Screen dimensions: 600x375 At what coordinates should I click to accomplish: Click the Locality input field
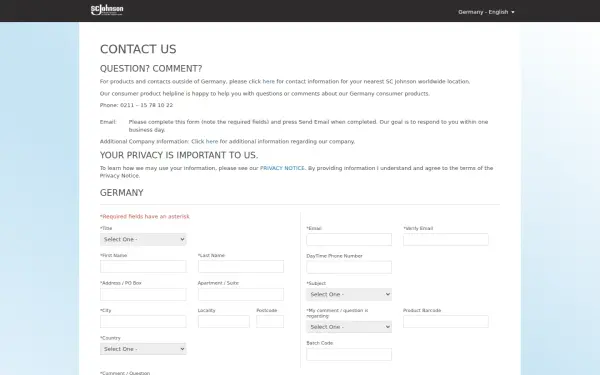[x=223, y=321]
